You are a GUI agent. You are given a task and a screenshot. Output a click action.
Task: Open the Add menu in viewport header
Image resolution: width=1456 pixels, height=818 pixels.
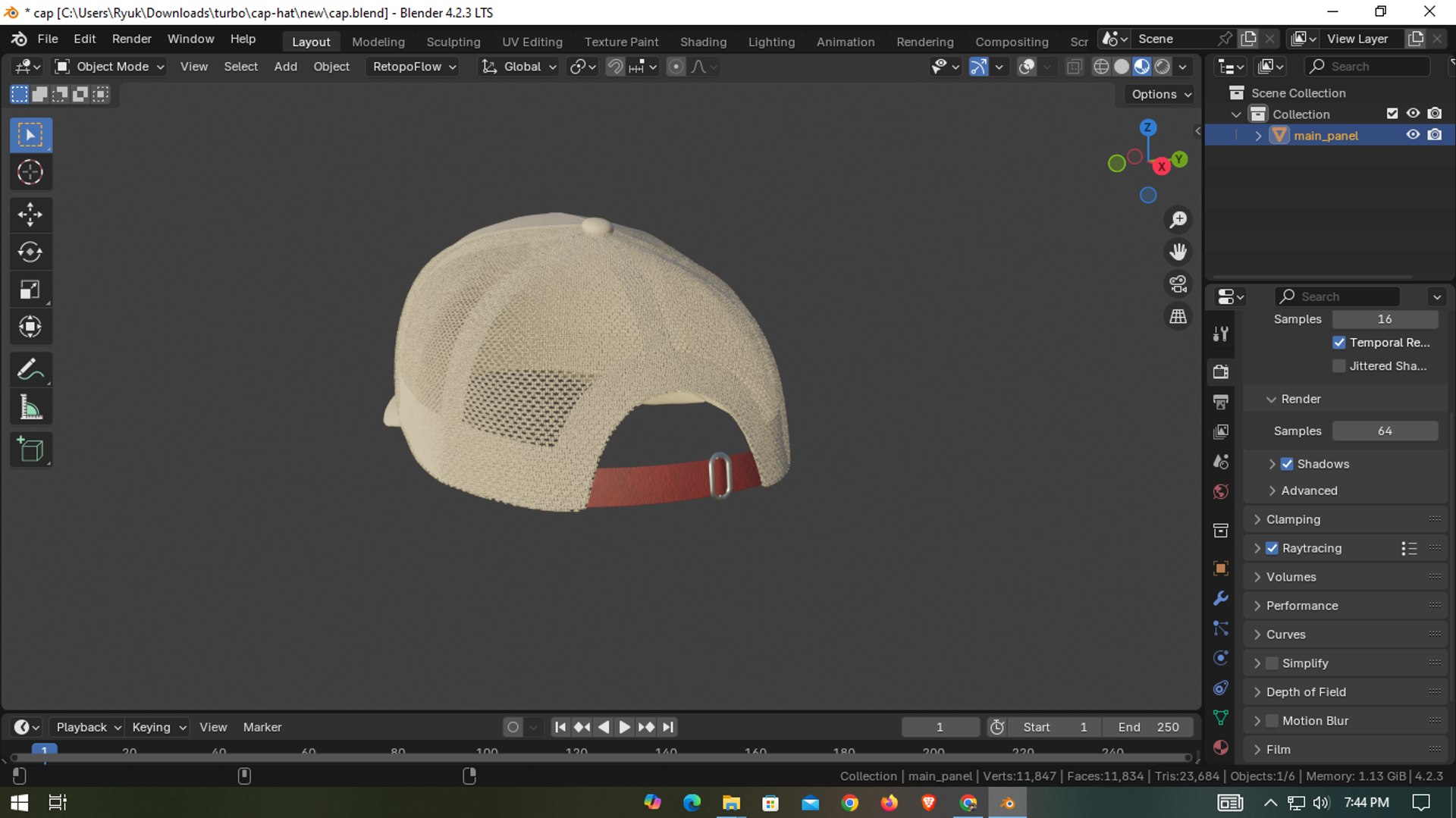click(286, 67)
